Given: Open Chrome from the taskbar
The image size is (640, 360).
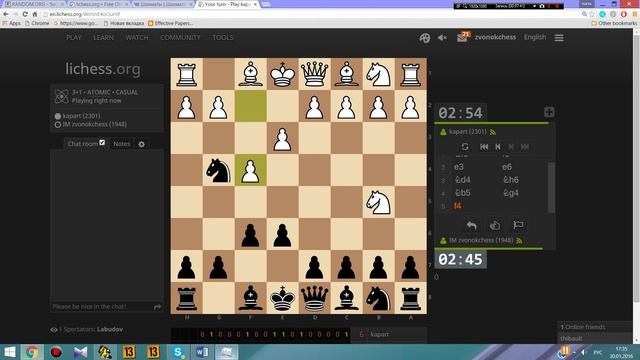Looking at the screenshot, I should [x=32, y=352].
